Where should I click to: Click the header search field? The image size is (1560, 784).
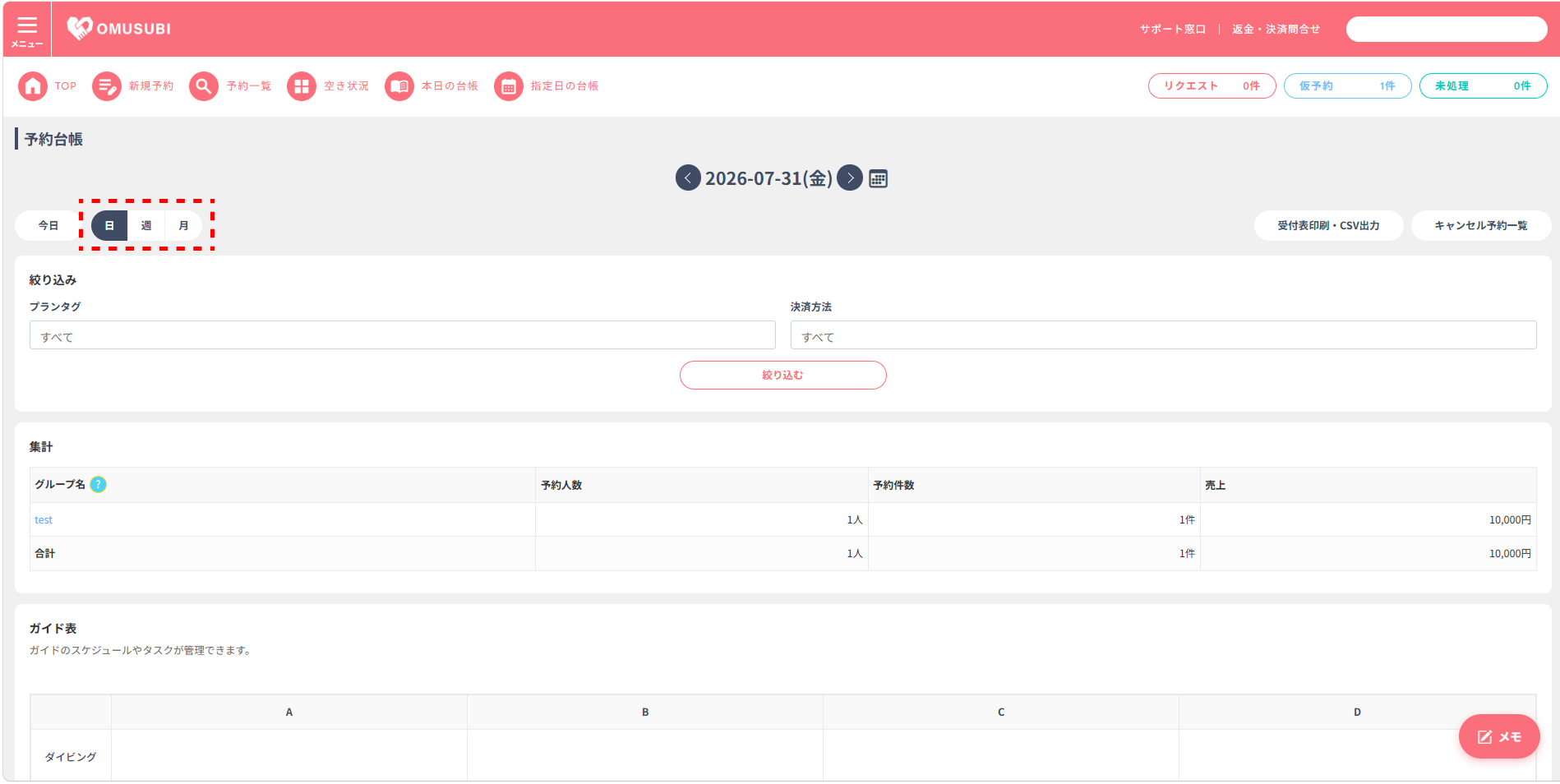1447,29
